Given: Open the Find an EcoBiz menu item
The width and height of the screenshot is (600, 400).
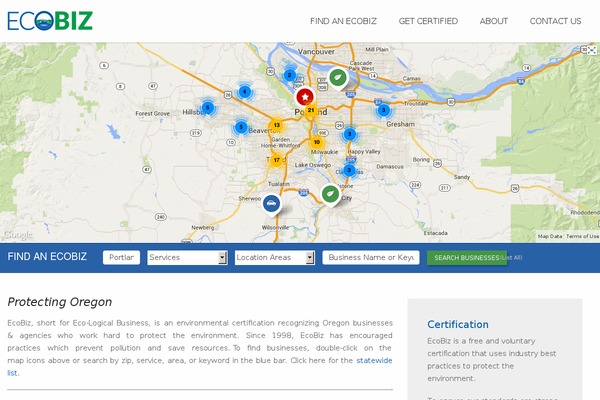Looking at the screenshot, I should point(343,21).
